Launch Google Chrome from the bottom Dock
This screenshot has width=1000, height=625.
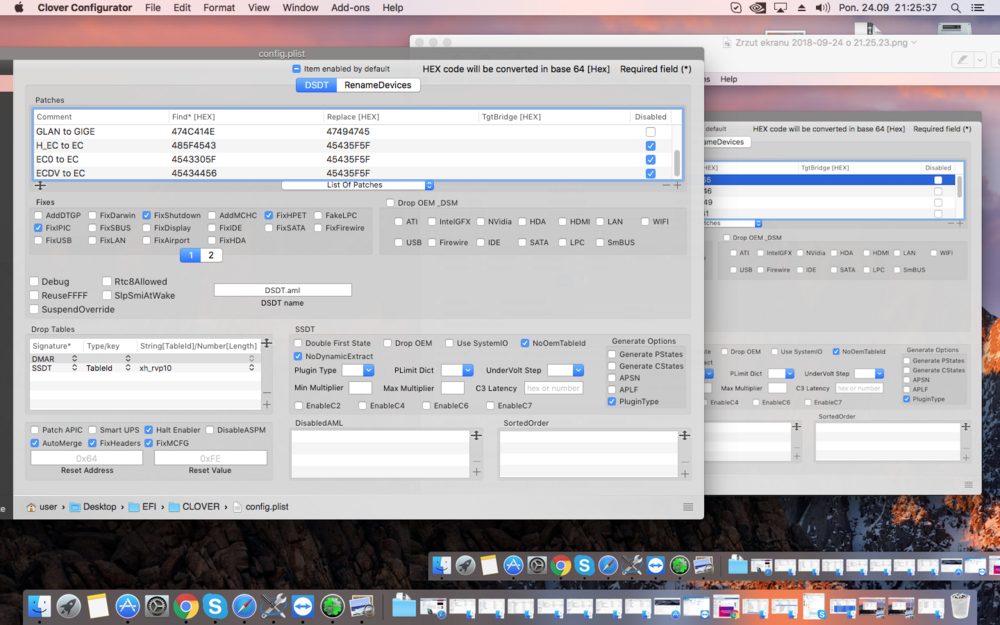(x=185, y=606)
